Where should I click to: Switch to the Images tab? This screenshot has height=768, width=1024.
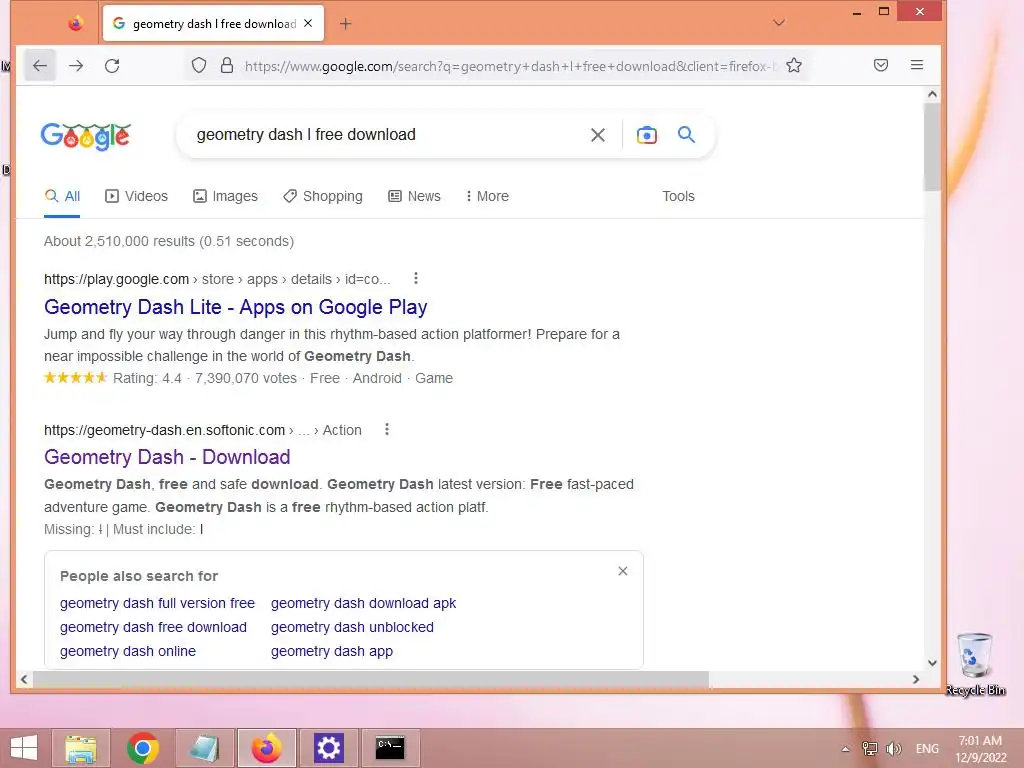pos(225,196)
